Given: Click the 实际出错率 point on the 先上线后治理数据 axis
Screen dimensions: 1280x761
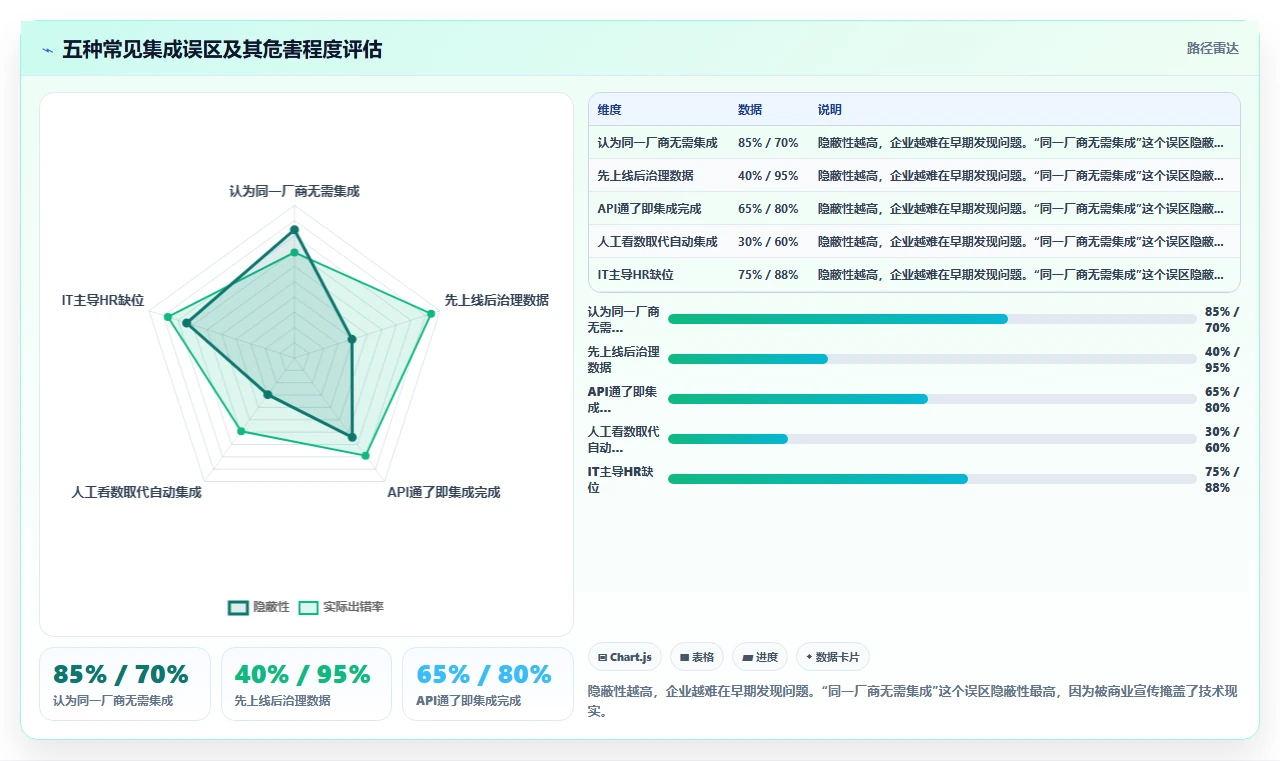Looking at the screenshot, I should click(431, 314).
